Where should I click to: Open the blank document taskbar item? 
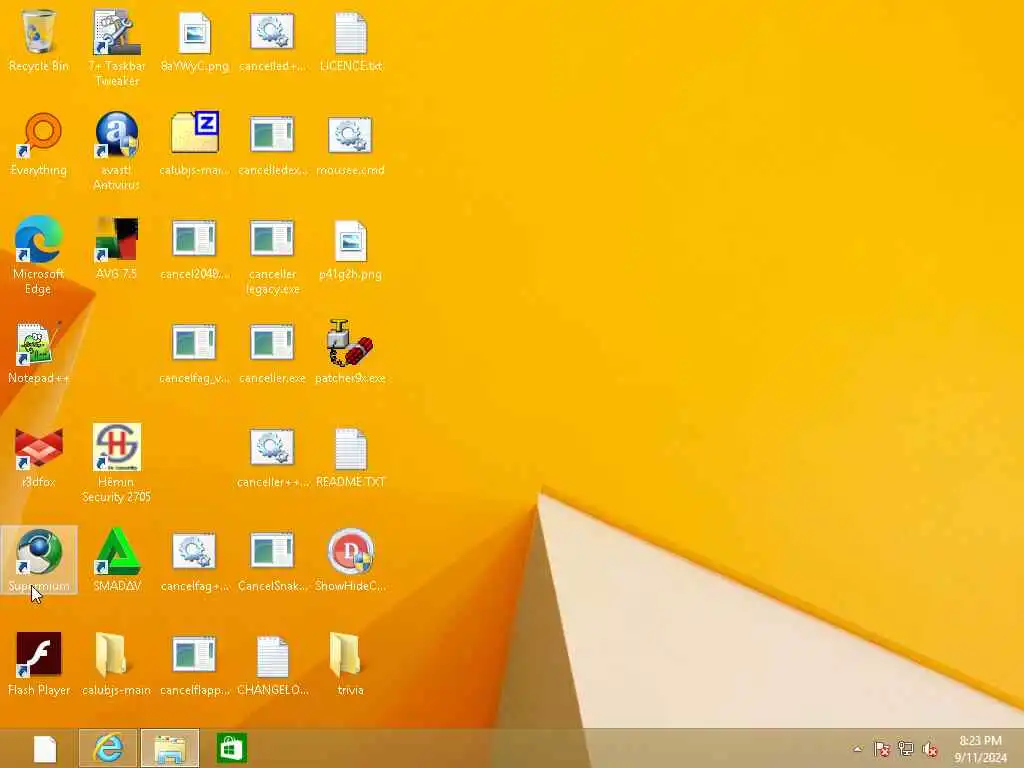(x=45, y=748)
